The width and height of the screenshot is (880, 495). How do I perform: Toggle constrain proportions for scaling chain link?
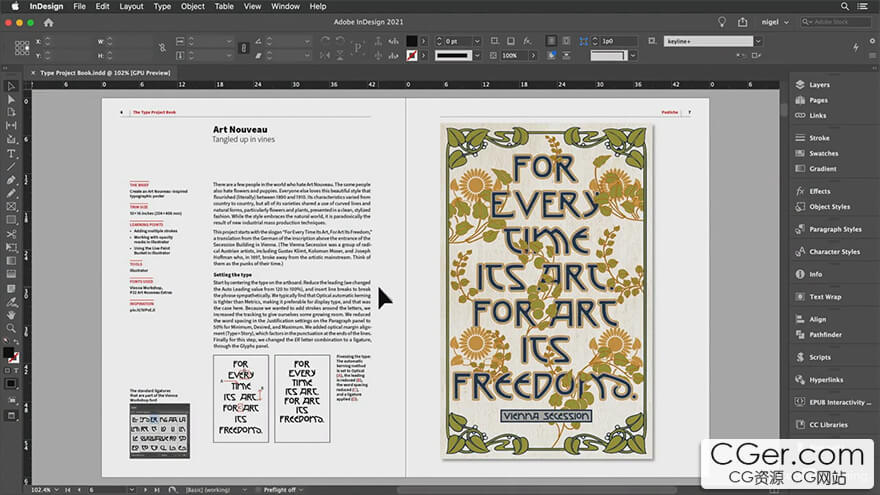[244, 48]
